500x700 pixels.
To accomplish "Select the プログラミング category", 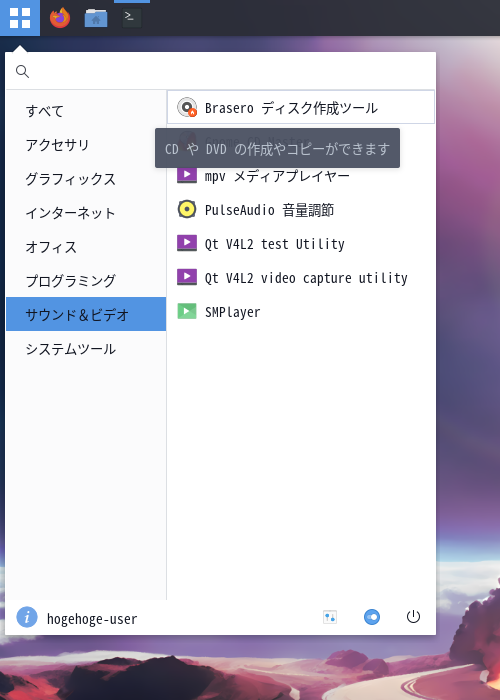I will [x=86, y=280].
